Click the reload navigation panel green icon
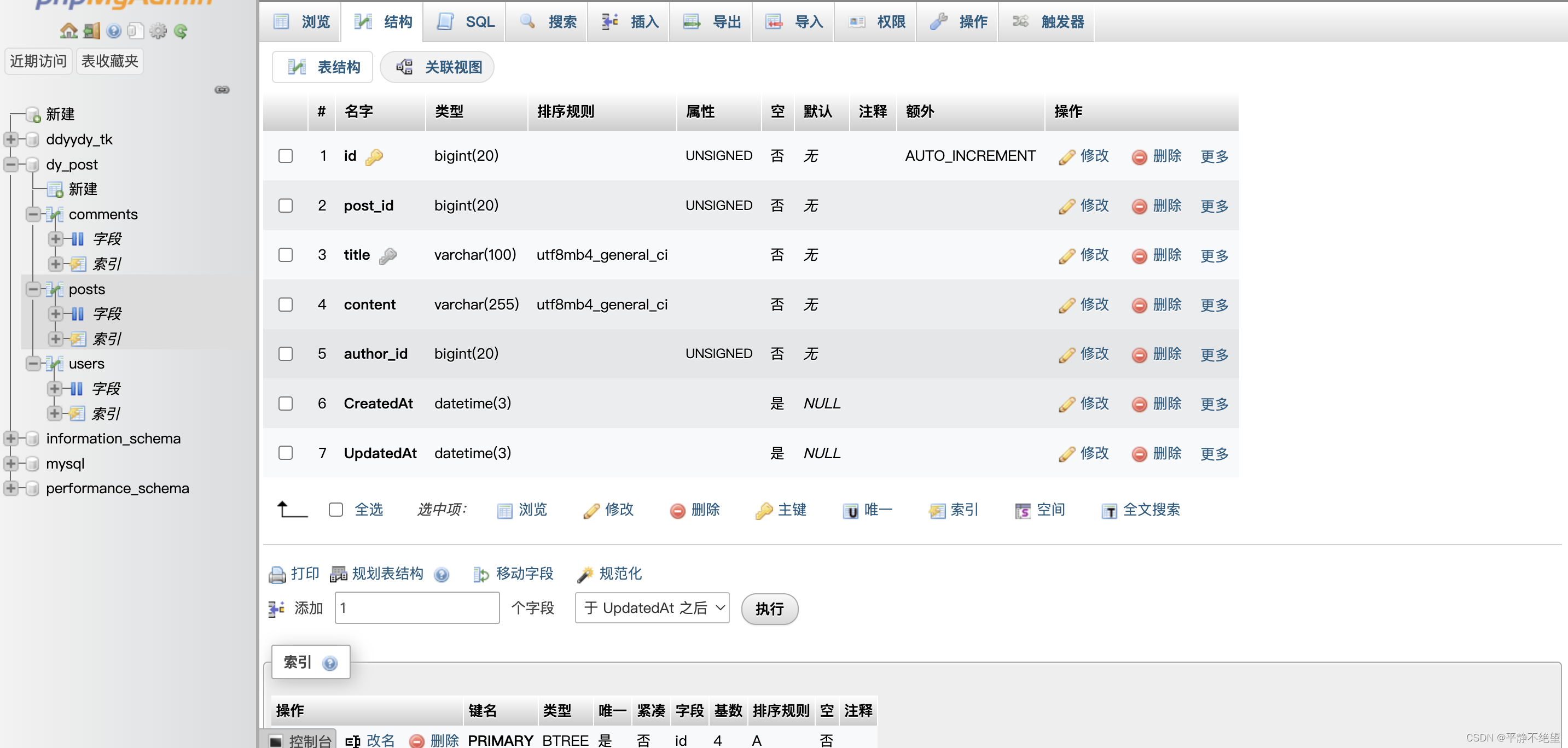Image resolution: width=1568 pixels, height=748 pixels. 181,31
